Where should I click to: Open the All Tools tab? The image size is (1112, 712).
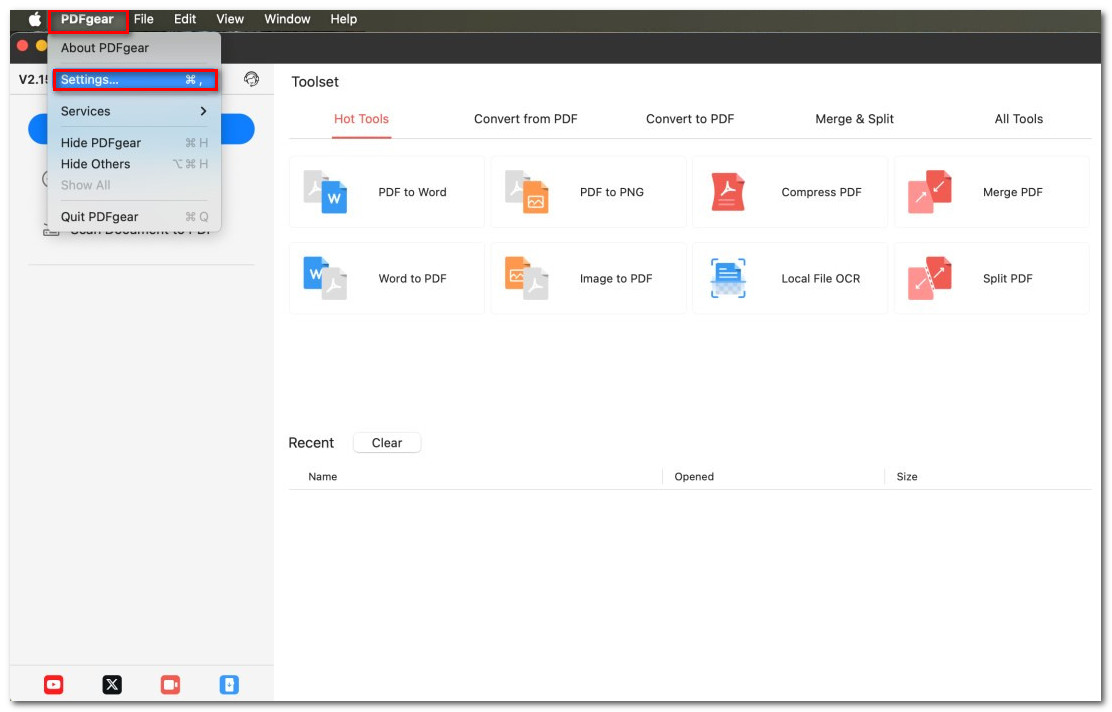coord(1018,119)
